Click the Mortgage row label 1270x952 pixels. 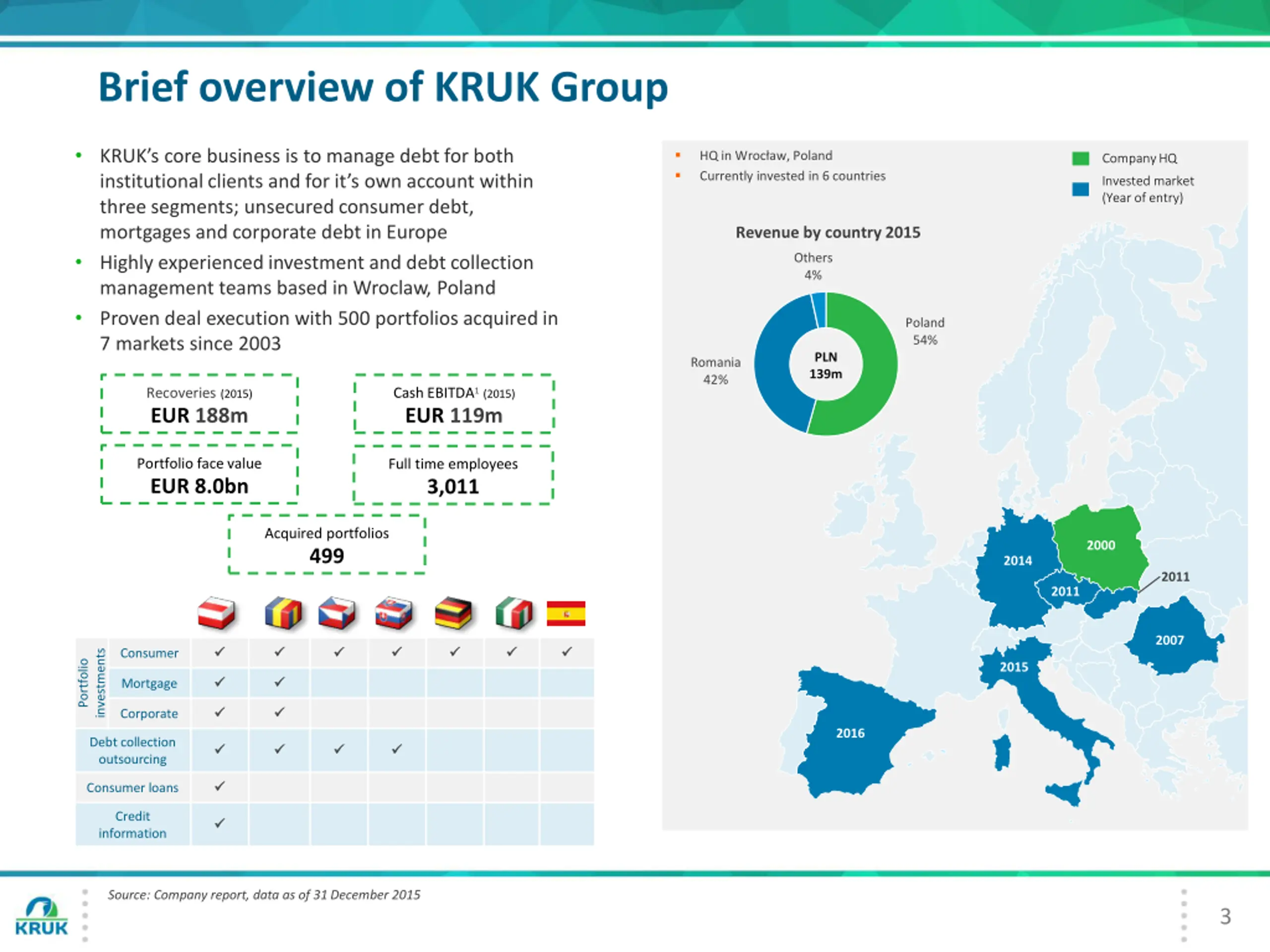point(149,683)
